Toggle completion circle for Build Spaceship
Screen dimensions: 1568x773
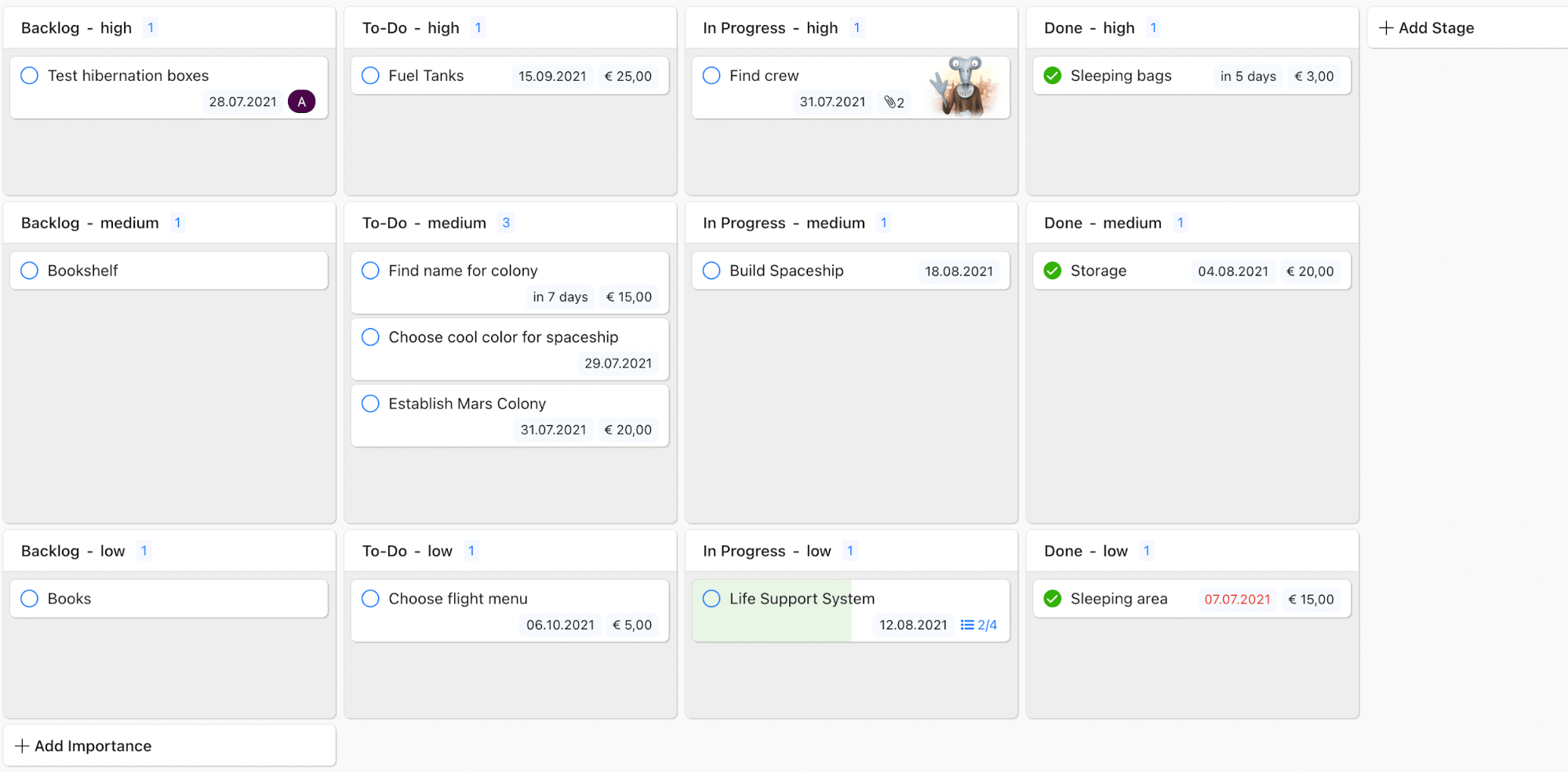[711, 271]
